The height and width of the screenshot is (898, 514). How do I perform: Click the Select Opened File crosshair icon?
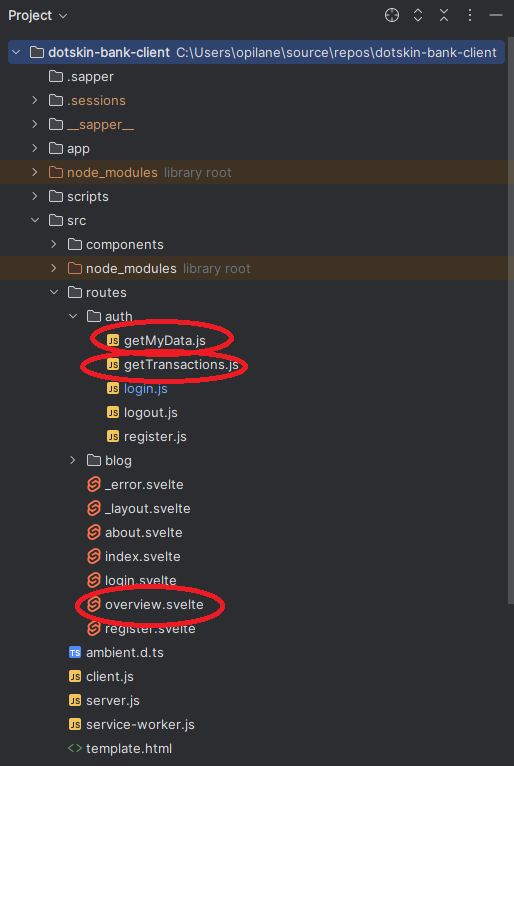[392, 15]
